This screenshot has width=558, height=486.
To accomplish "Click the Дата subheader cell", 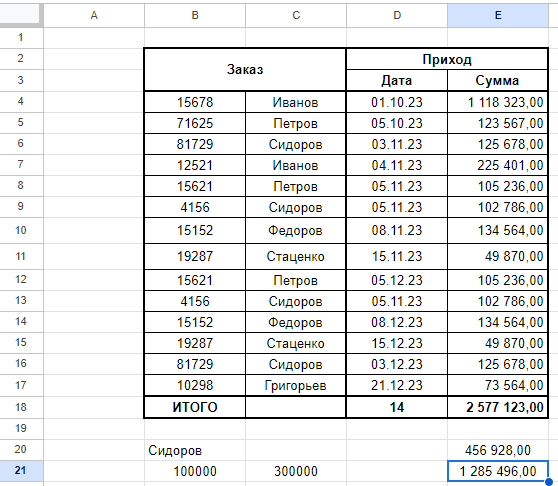I will click(397, 80).
